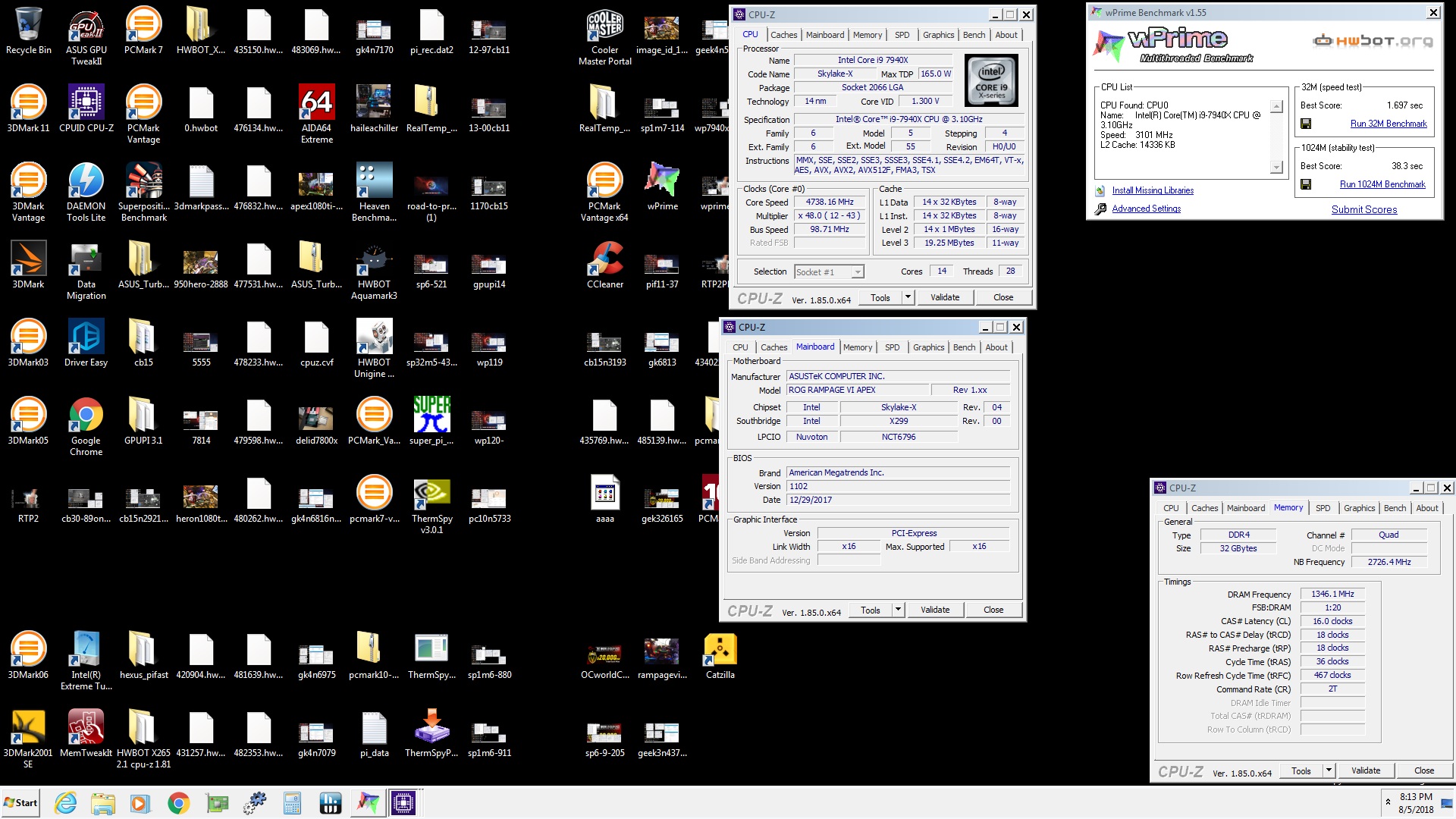Image resolution: width=1456 pixels, height=819 pixels.
Task: Open AIDA64 Extreme desktop icon
Action: point(316,114)
